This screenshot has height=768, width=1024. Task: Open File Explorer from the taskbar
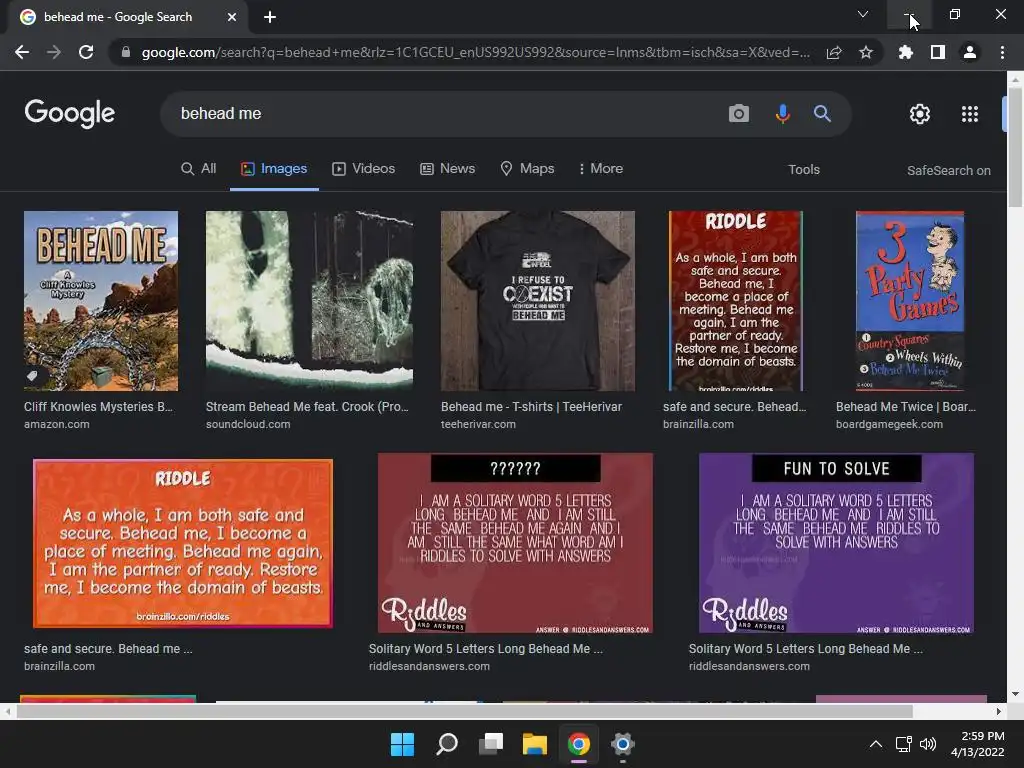click(x=534, y=744)
